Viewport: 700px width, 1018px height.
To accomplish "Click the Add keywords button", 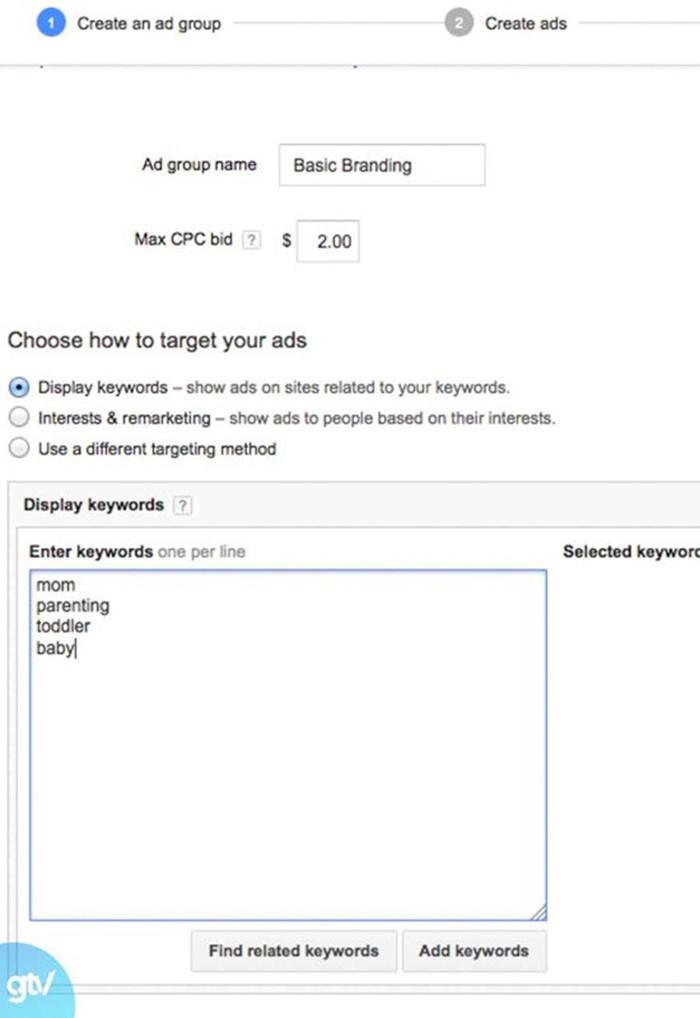I will pyautogui.click(x=474, y=951).
